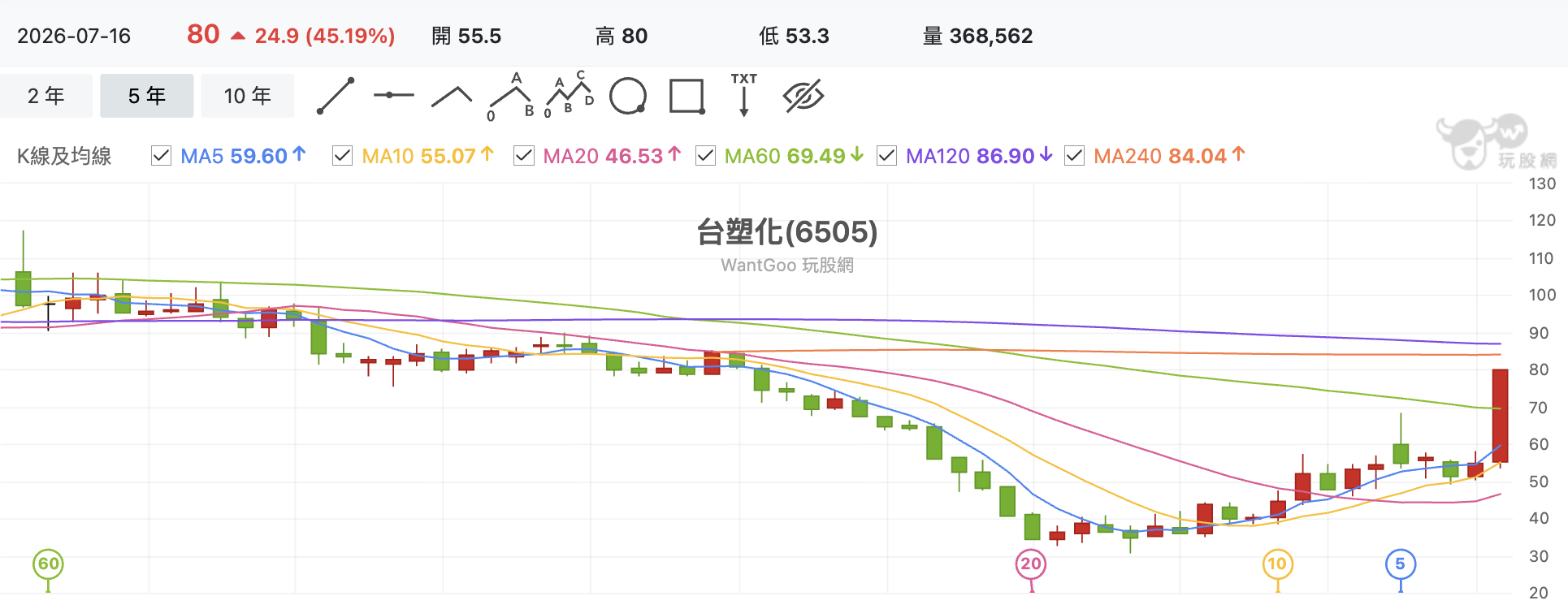Choose the circle drawing tool
This screenshot has width=1568, height=609.
(x=628, y=96)
